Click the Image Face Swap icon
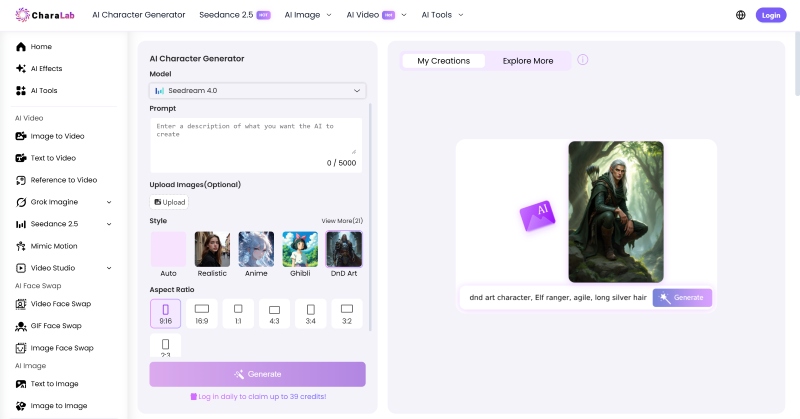 click(x=21, y=348)
